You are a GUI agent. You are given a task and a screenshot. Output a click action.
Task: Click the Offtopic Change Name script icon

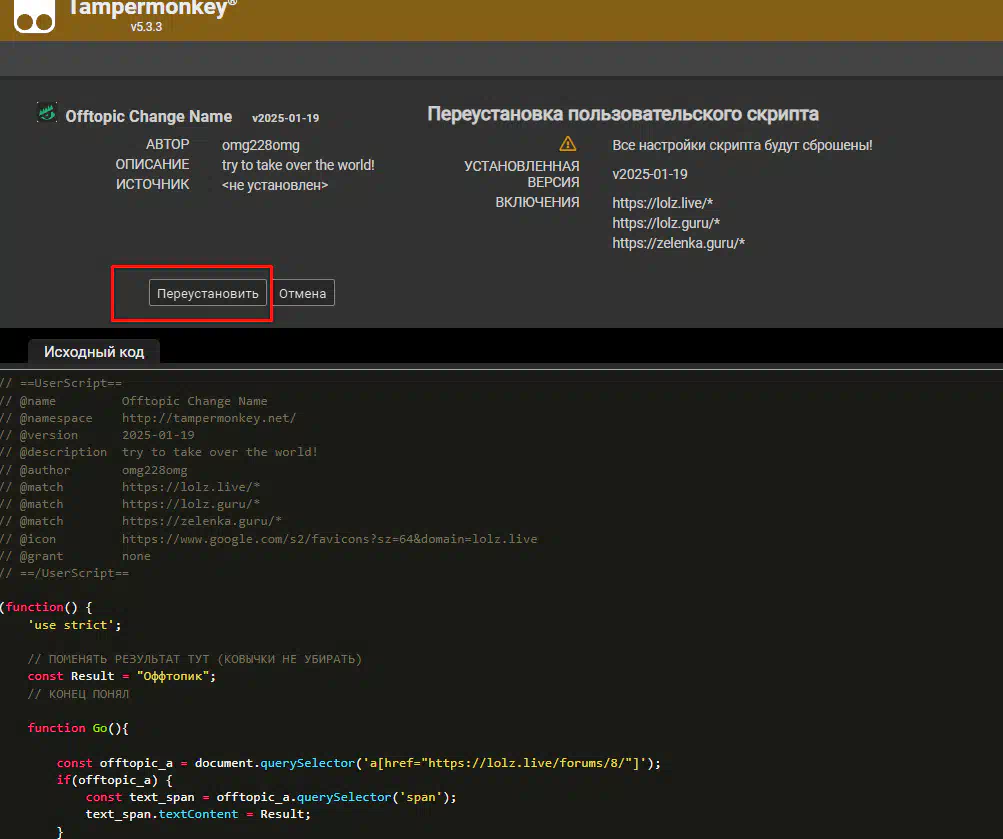tap(46, 113)
